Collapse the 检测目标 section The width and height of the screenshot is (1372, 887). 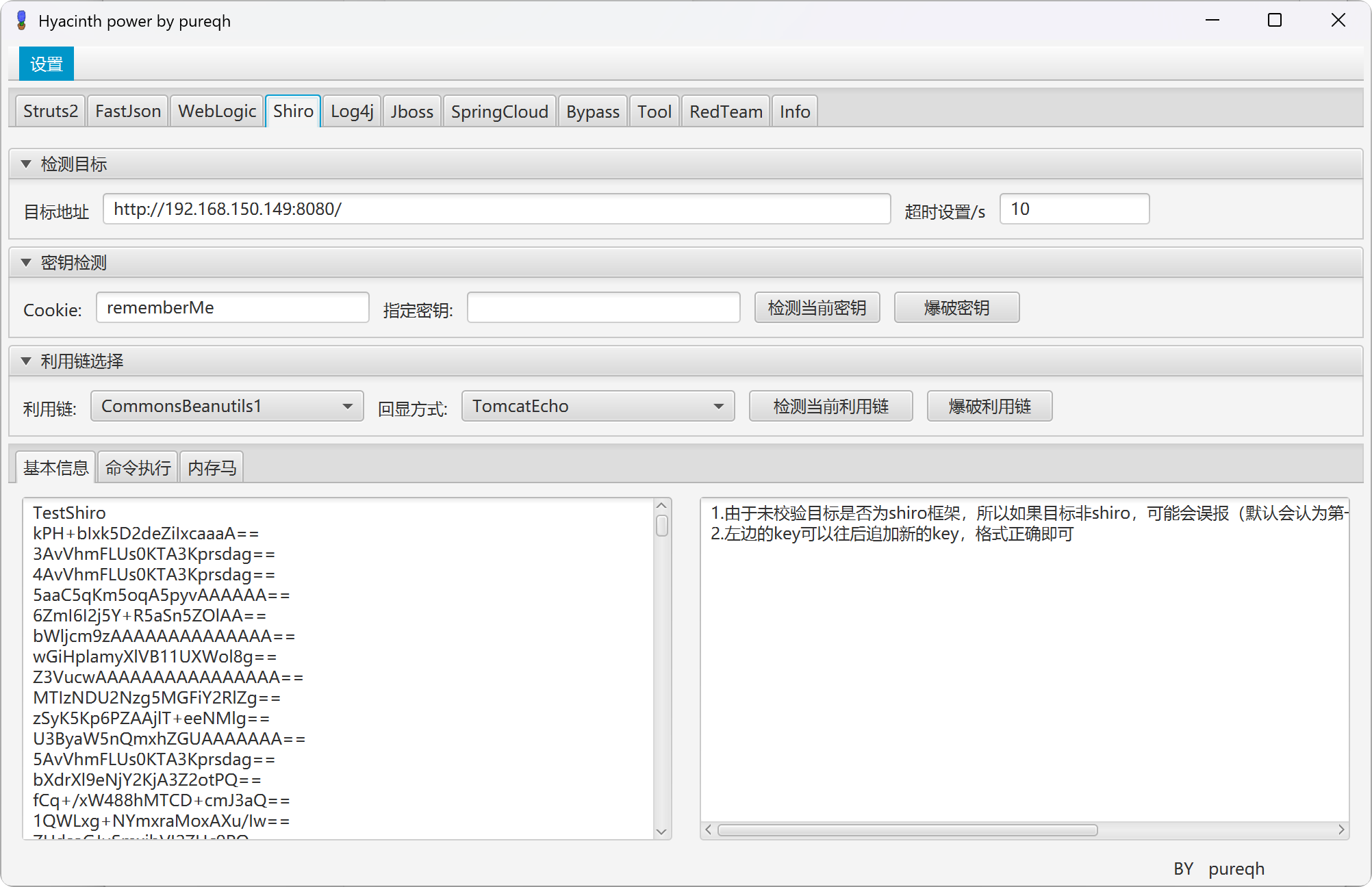point(26,163)
